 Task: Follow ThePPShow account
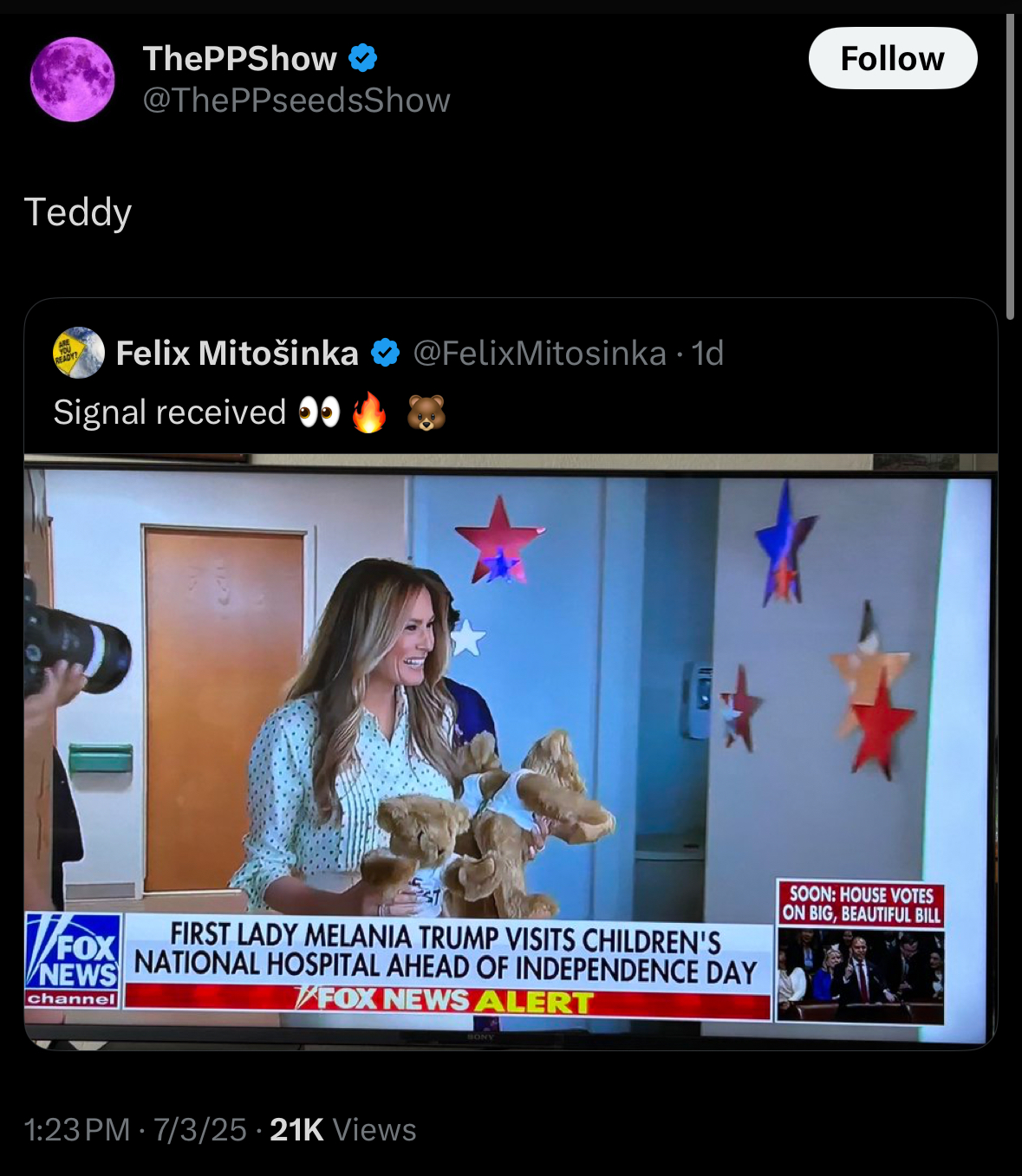pos(893,58)
